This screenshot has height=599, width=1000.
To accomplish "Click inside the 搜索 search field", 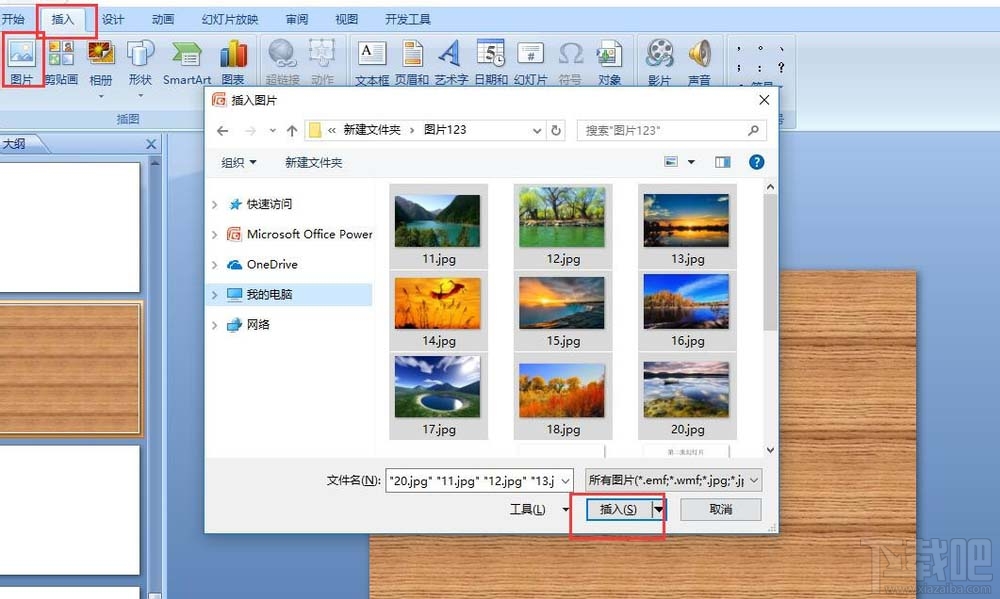I will 665,130.
